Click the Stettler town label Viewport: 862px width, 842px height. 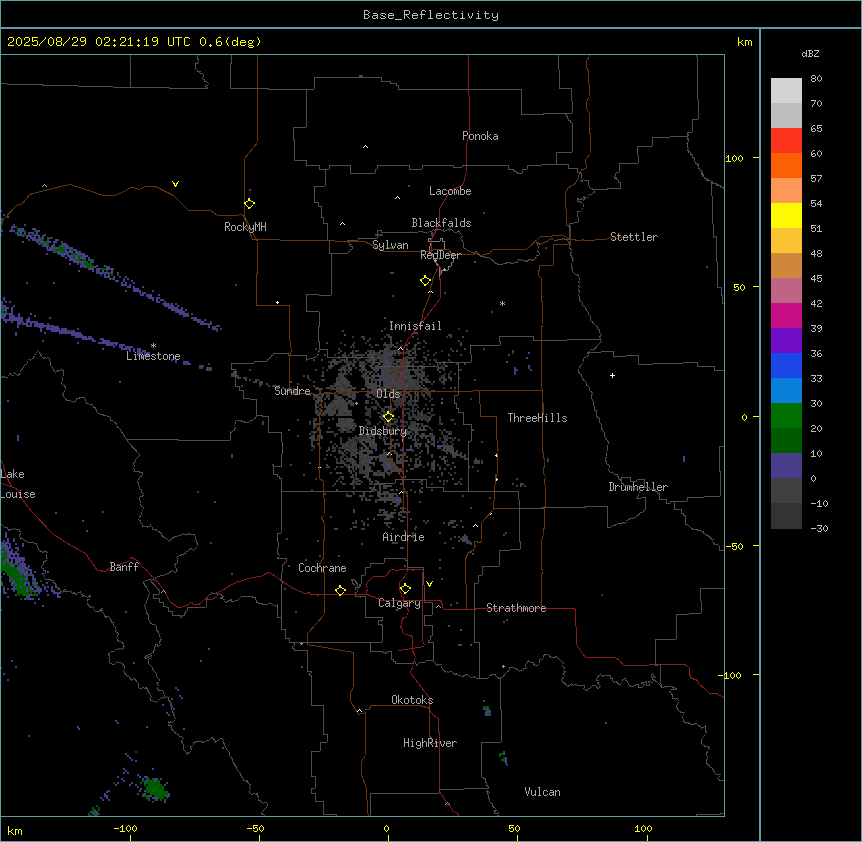(x=634, y=237)
